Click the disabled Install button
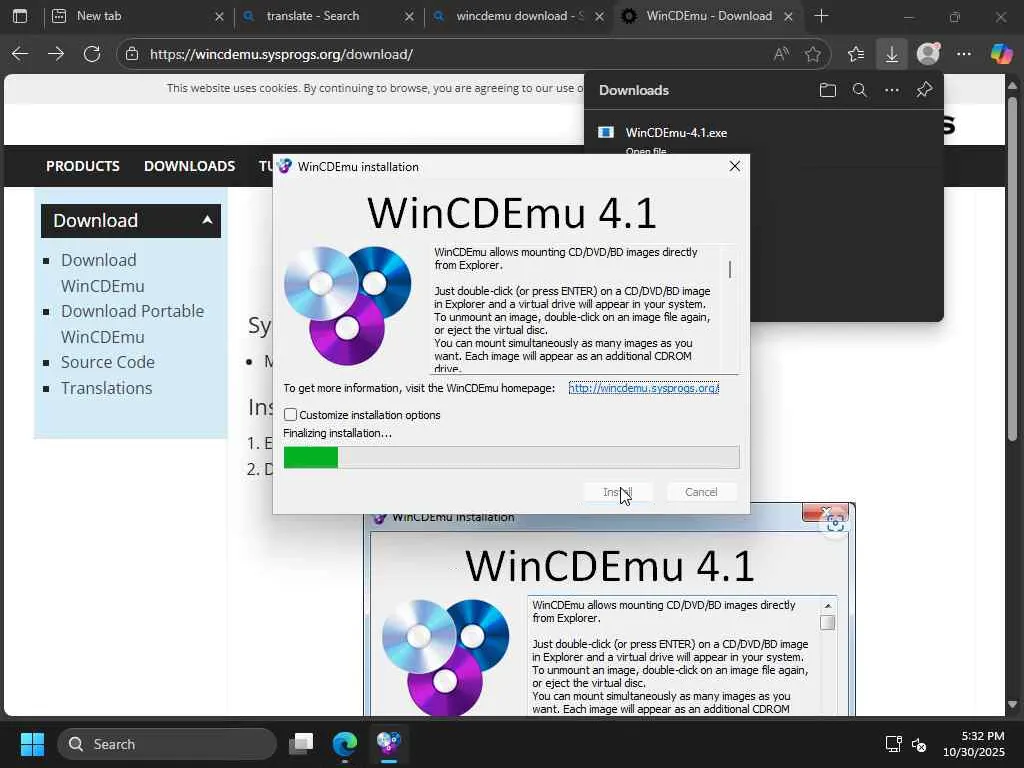 (617, 492)
